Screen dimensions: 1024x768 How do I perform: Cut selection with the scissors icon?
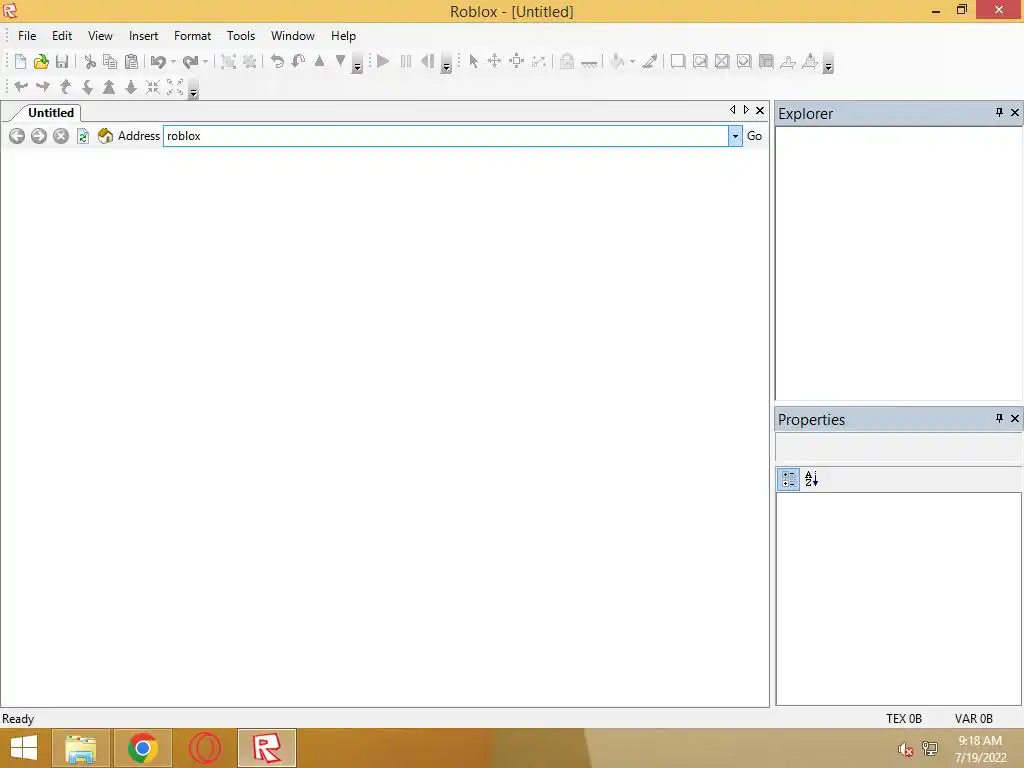pyautogui.click(x=90, y=61)
